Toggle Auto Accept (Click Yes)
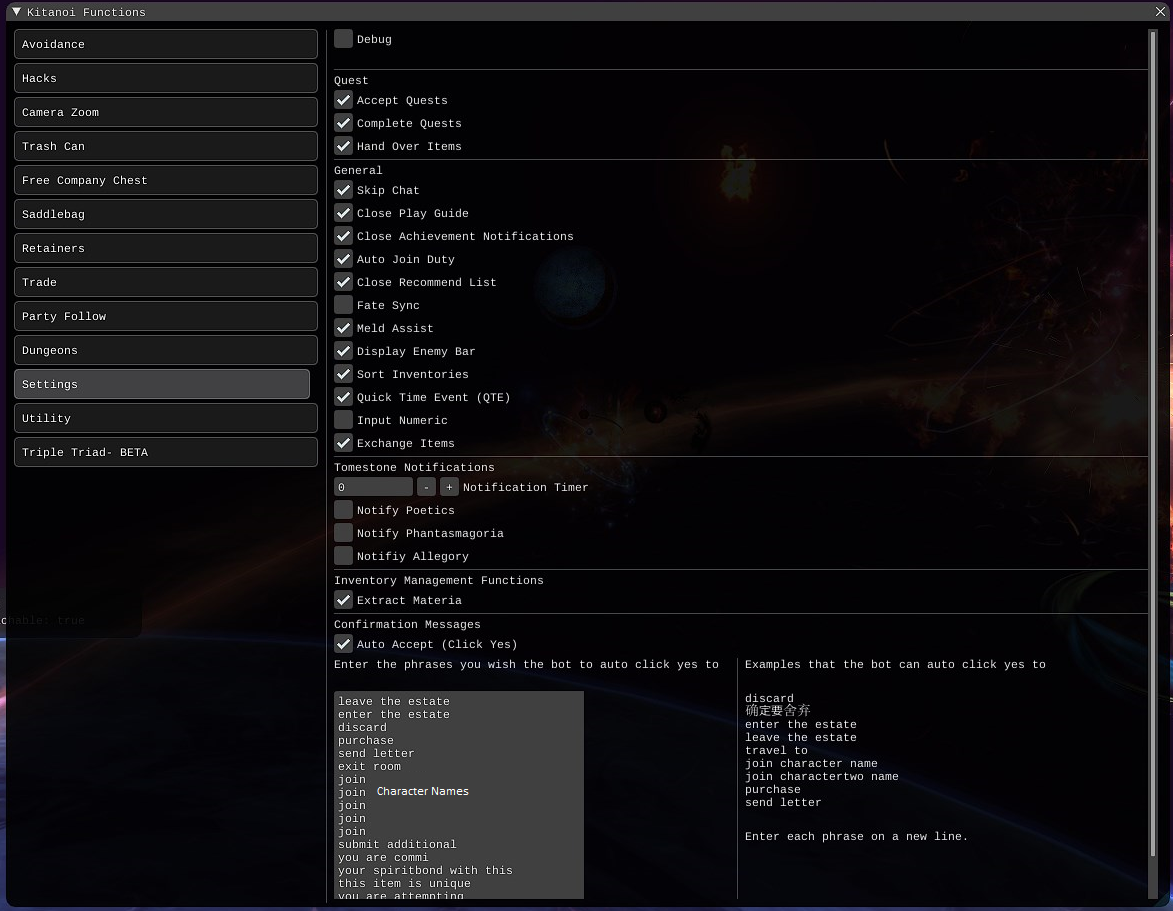The width and height of the screenshot is (1173, 911). pos(344,644)
